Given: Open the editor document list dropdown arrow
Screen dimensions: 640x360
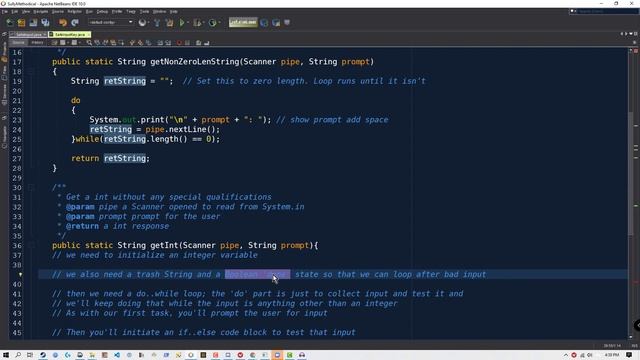Looking at the screenshot, I should pos(631,34).
